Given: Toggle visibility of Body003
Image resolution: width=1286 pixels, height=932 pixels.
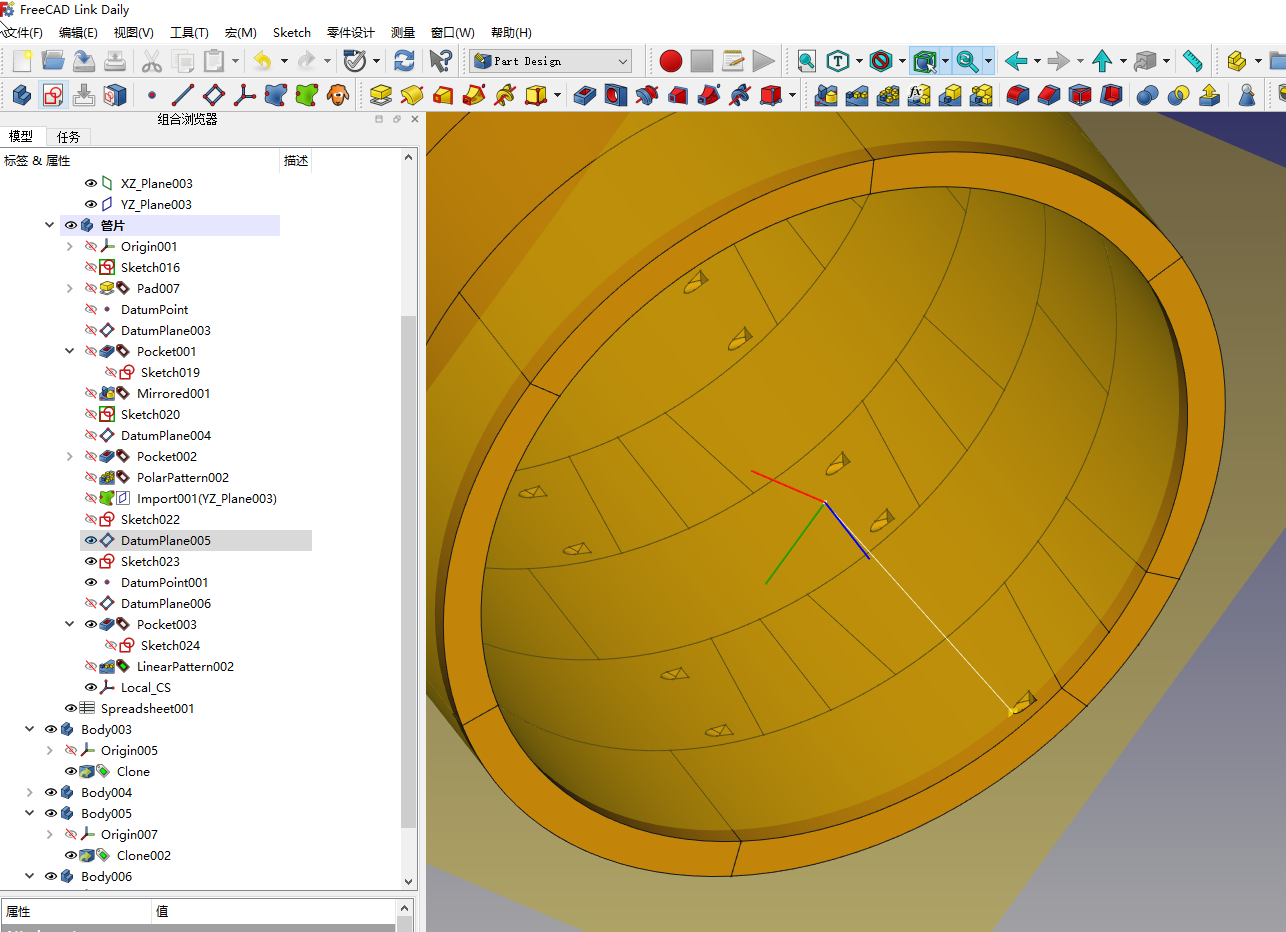Looking at the screenshot, I should [x=51, y=729].
